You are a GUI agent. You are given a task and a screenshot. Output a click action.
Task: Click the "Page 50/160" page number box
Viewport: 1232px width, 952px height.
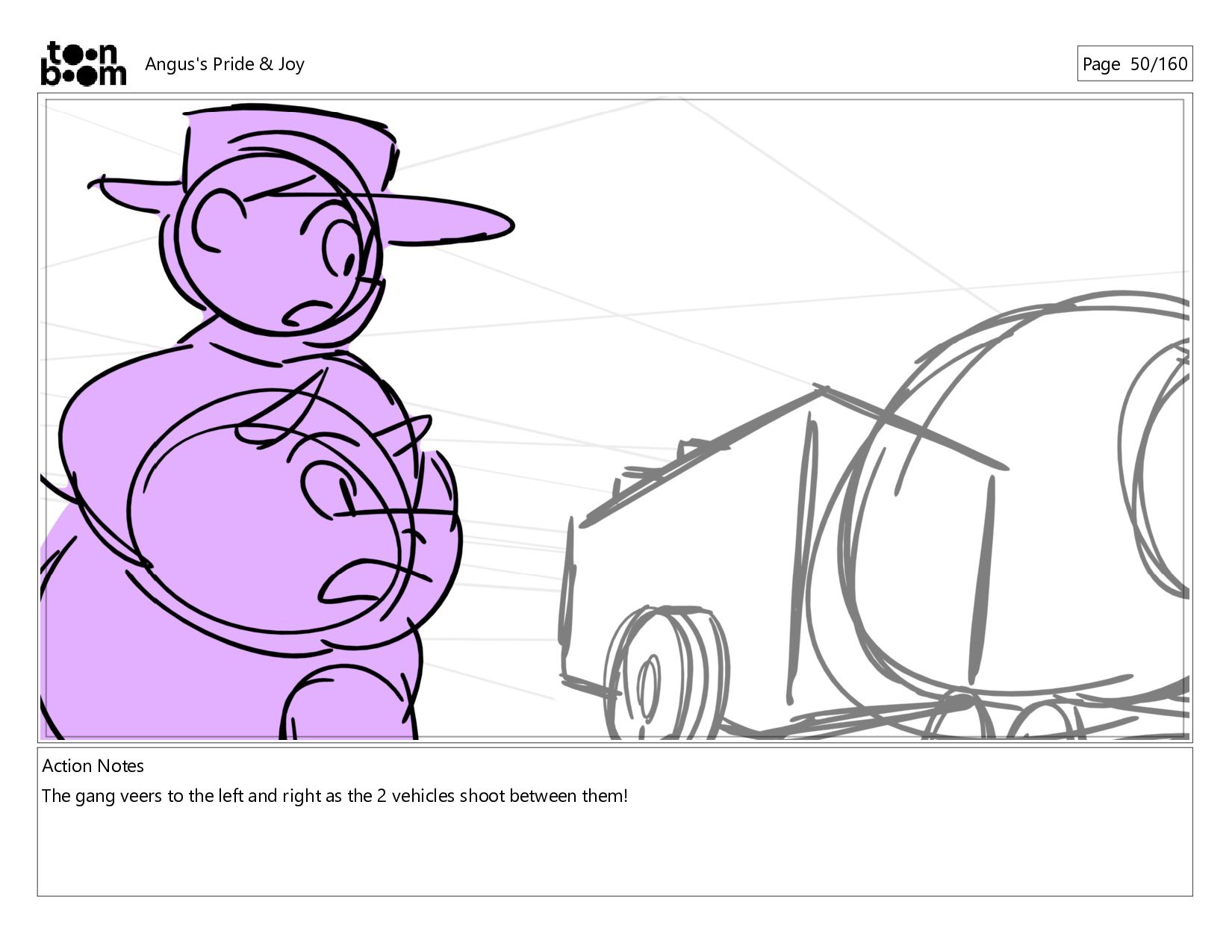pos(1134,63)
